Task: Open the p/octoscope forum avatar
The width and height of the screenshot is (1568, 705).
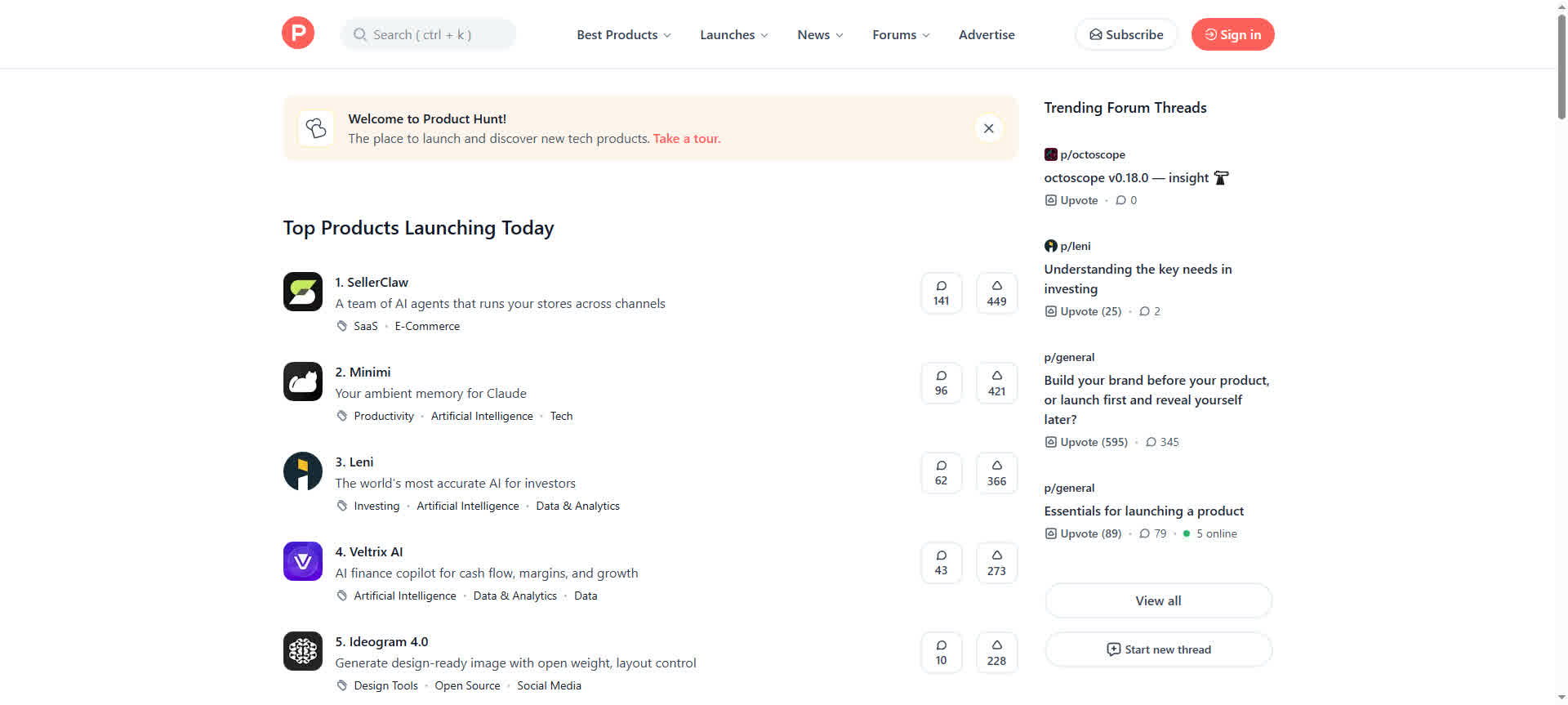Action: pos(1051,154)
